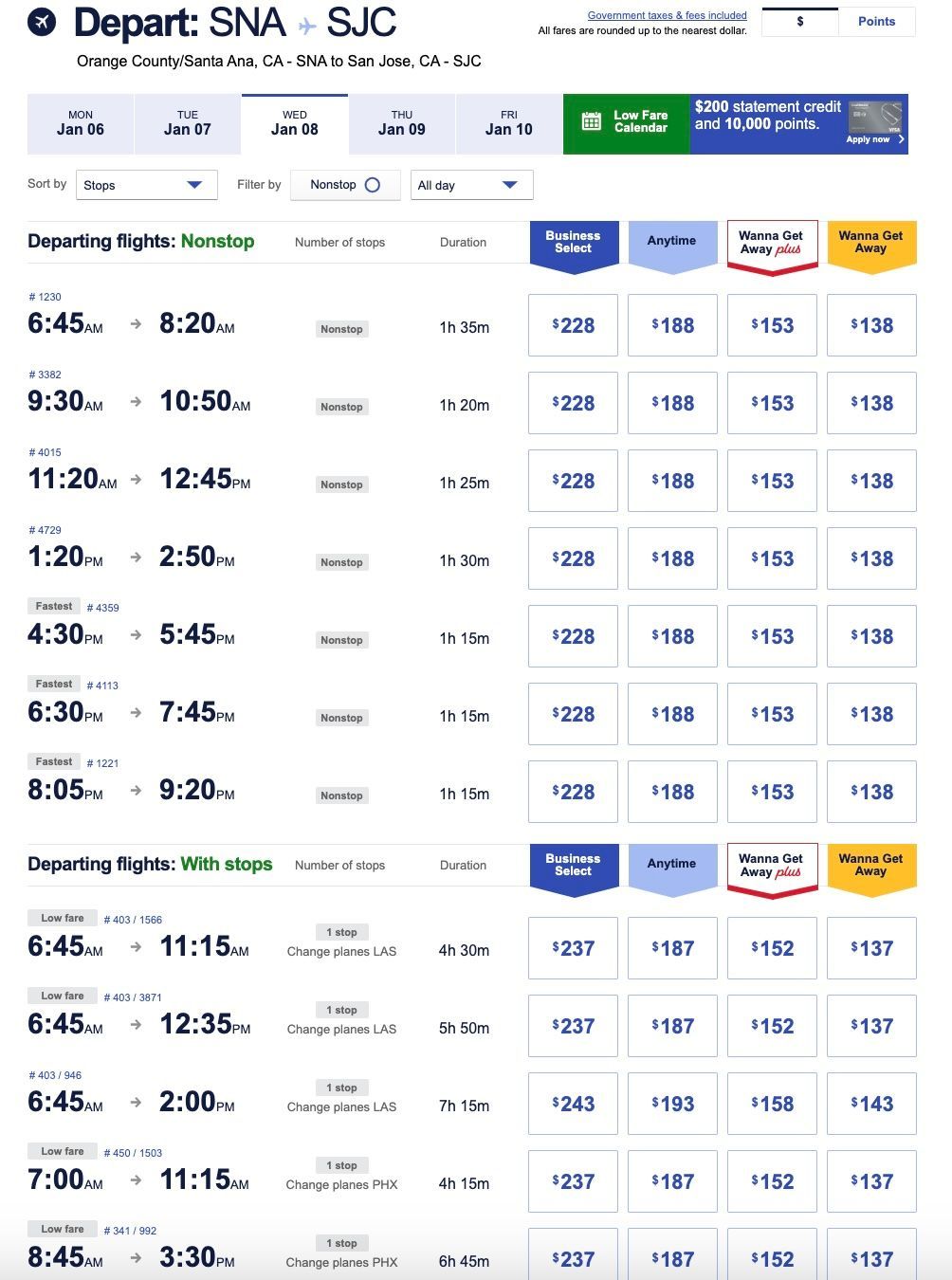Select the TUE Jan 07 date tab
Viewport: 952px width, 1280px height.
[x=188, y=123]
